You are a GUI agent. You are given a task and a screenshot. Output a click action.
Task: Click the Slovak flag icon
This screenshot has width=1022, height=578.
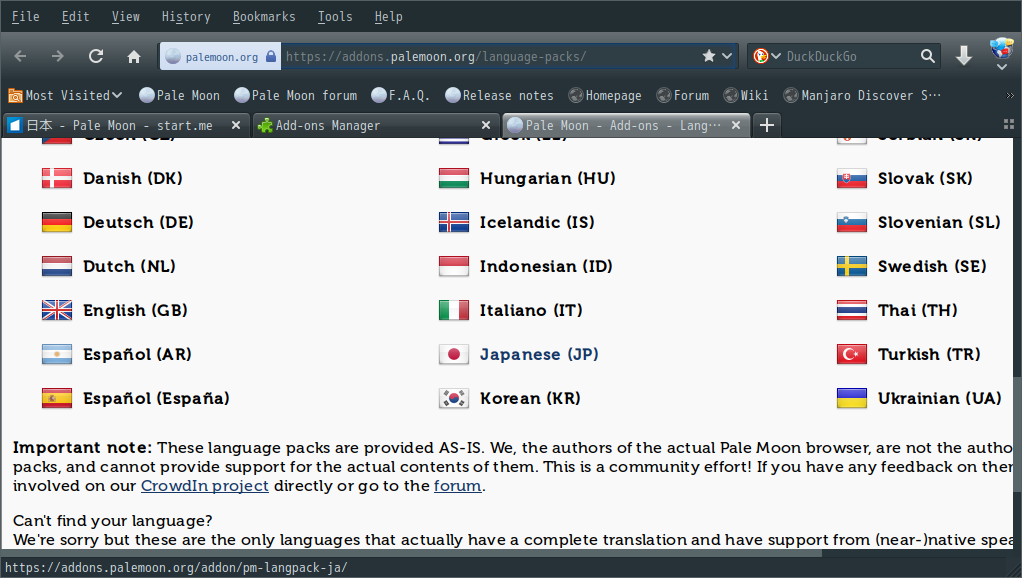(x=852, y=178)
